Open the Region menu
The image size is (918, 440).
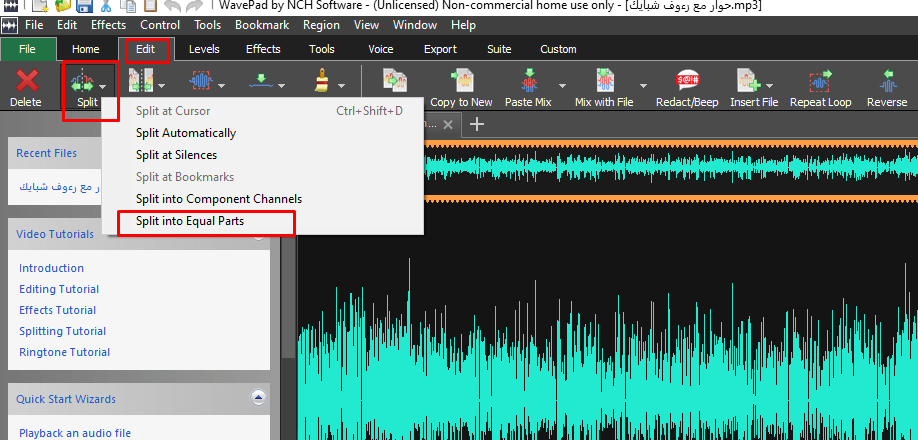[321, 25]
